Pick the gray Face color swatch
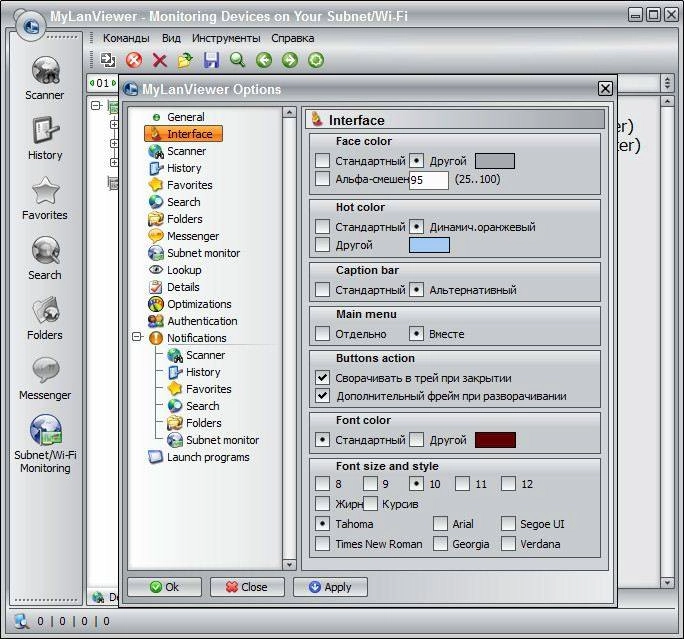 [x=495, y=161]
